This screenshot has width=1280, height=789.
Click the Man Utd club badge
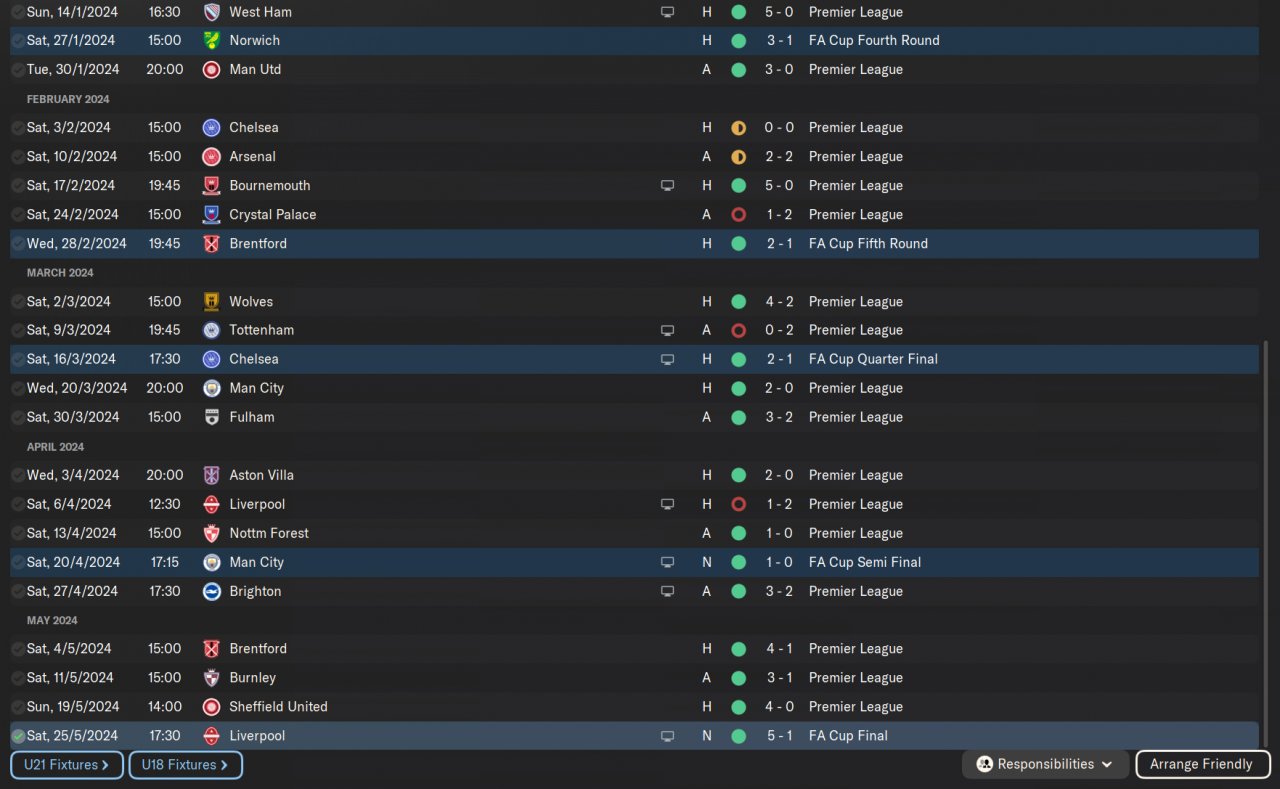[211, 70]
